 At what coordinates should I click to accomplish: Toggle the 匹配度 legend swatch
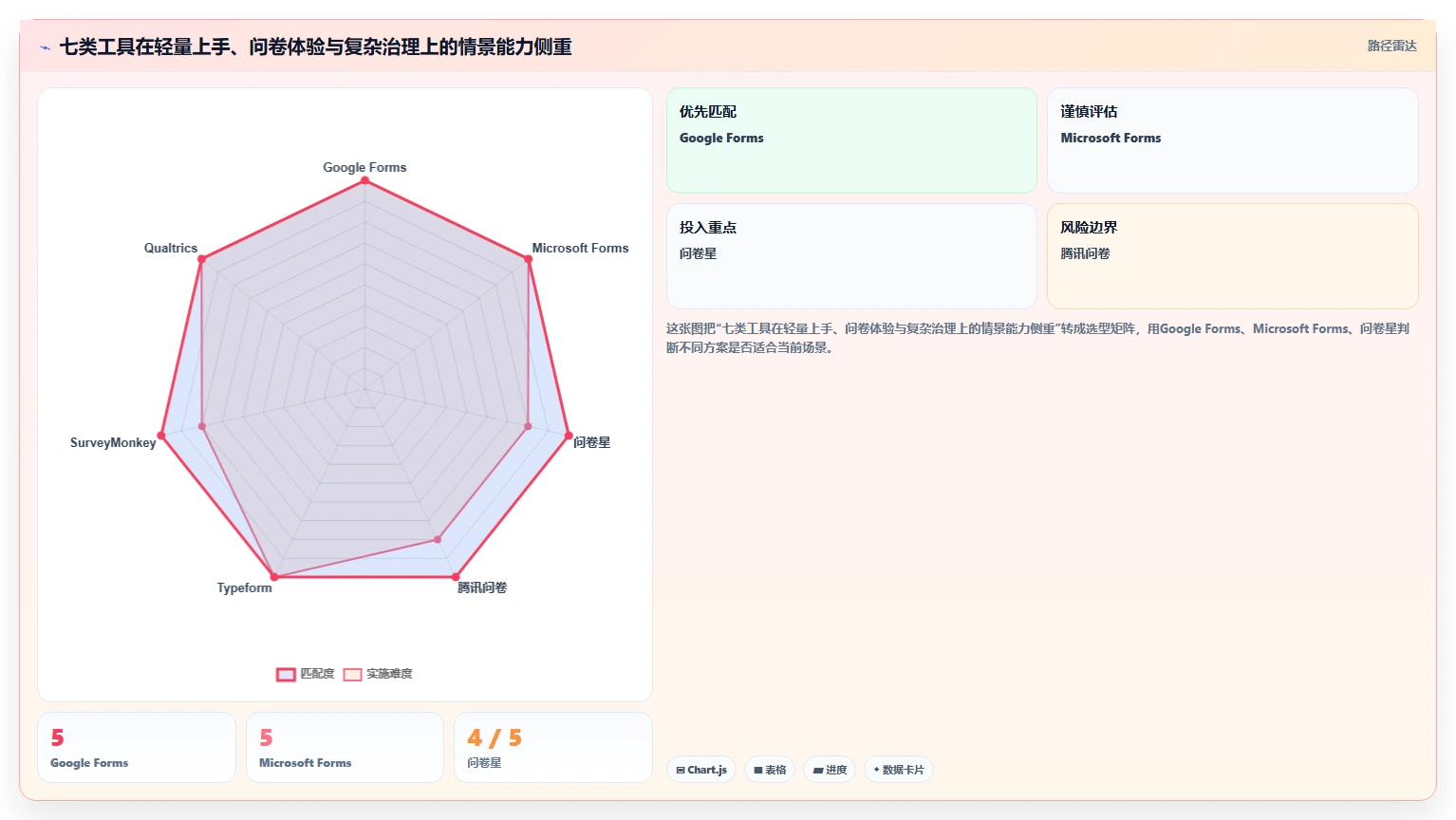(286, 675)
